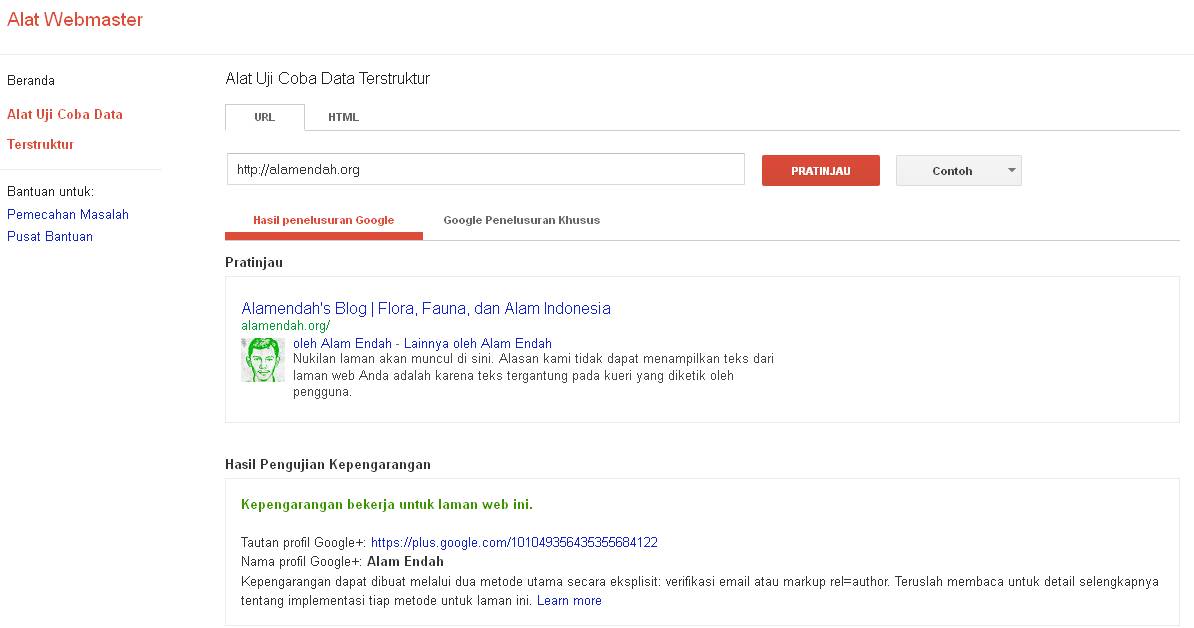
Task: Click the author portrait thumbnail in preview
Action: (263, 360)
